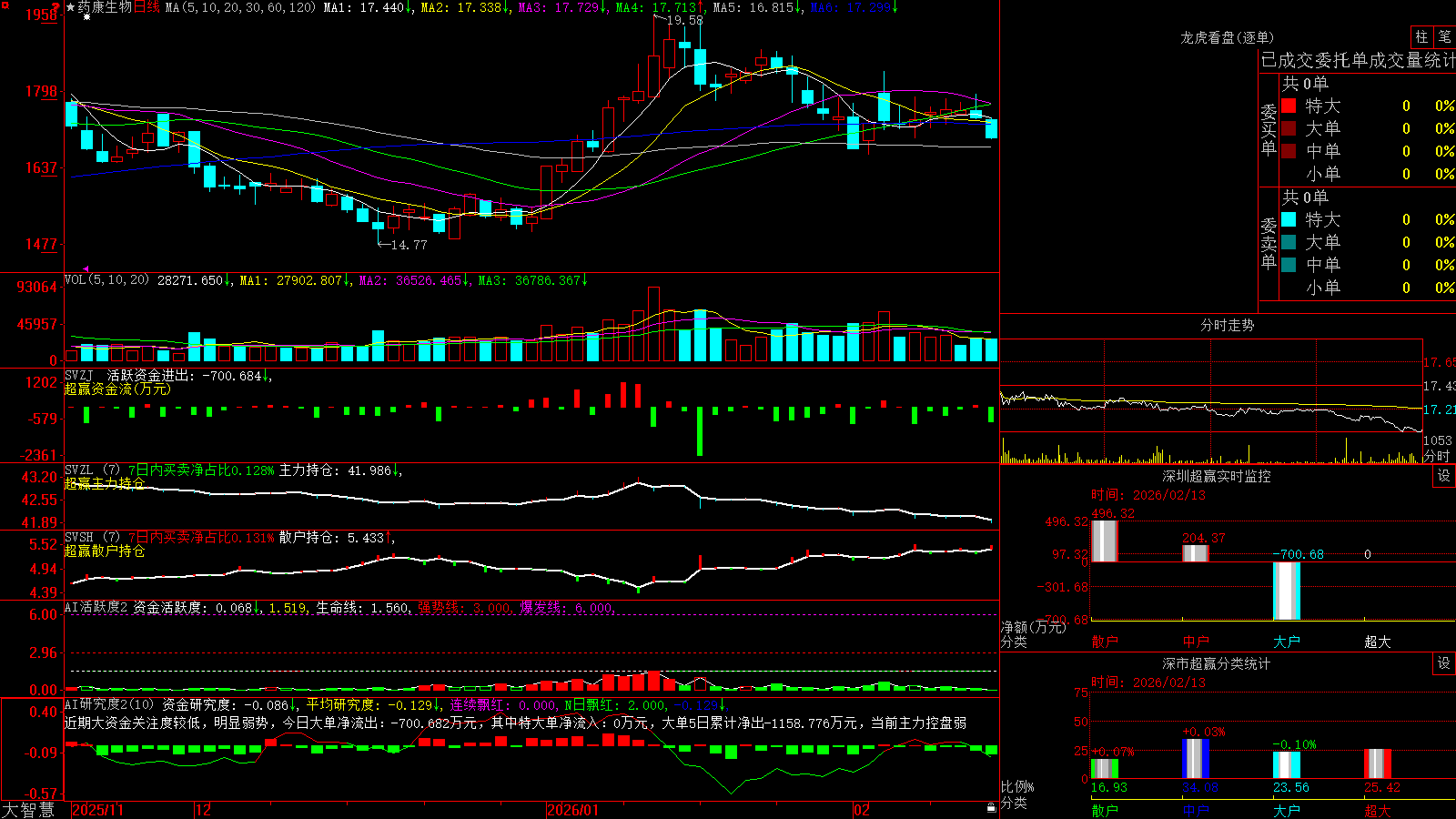Image resolution: width=1456 pixels, height=819 pixels.
Task: Click the 龙虎看盘(逐单) panel title
Action: tap(1228, 37)
